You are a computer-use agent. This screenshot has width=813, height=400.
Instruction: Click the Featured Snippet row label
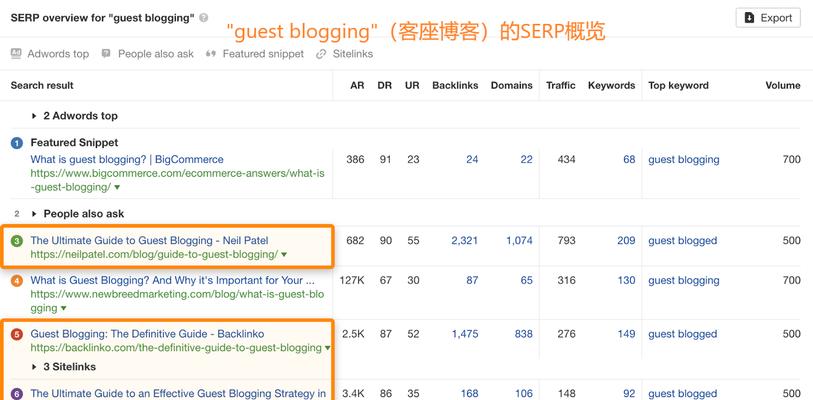(75, 143)
